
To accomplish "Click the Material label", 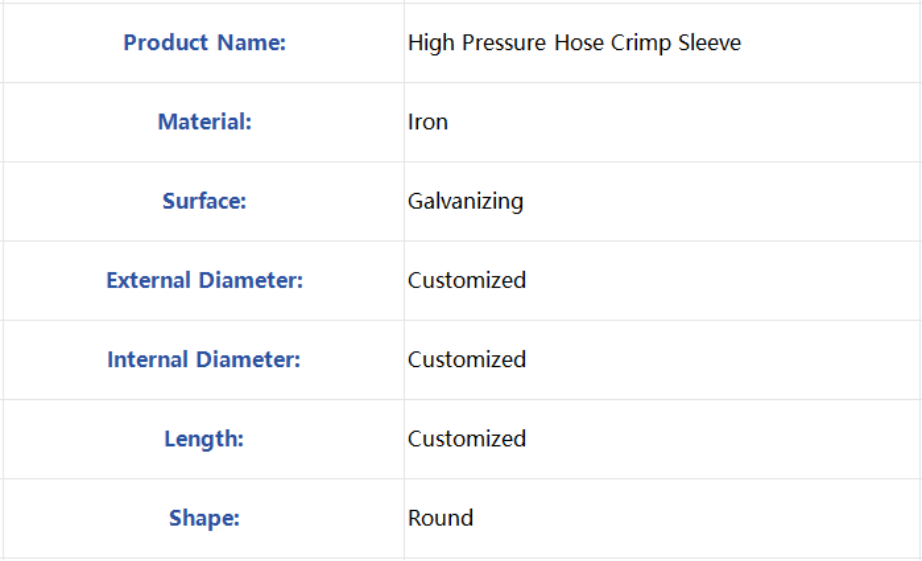I will [204, 122].
